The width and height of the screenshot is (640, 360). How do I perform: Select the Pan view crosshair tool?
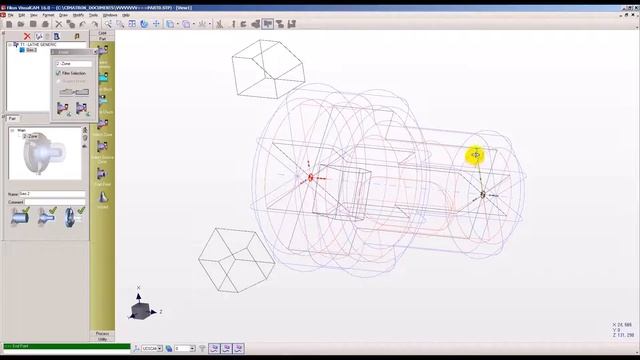click(x=156, y=24)
